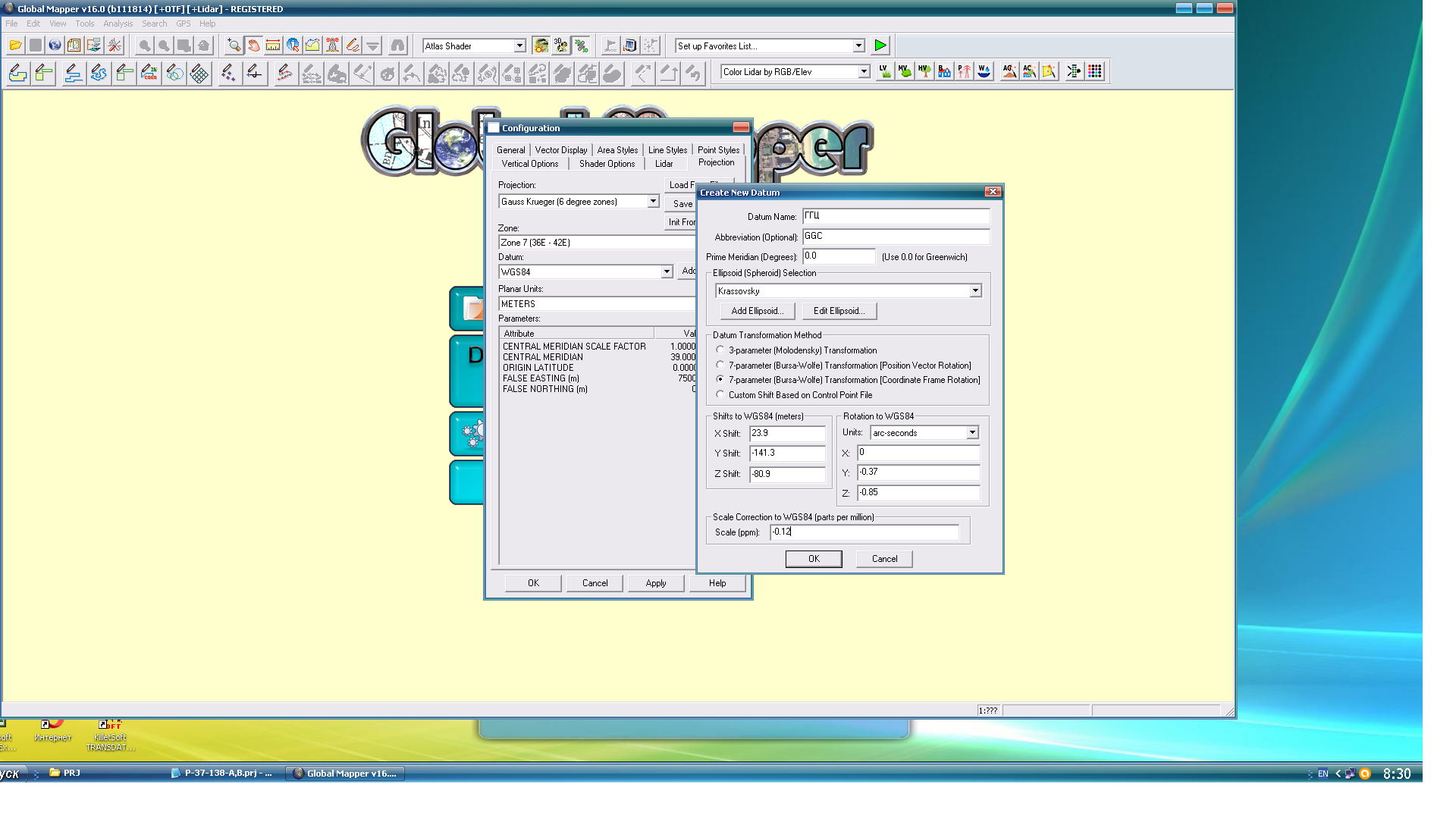Viewport: 1456px width, 819px height.
Task: Open the Krassovsky ellipsoid dropdown
Action: (975, 290)
